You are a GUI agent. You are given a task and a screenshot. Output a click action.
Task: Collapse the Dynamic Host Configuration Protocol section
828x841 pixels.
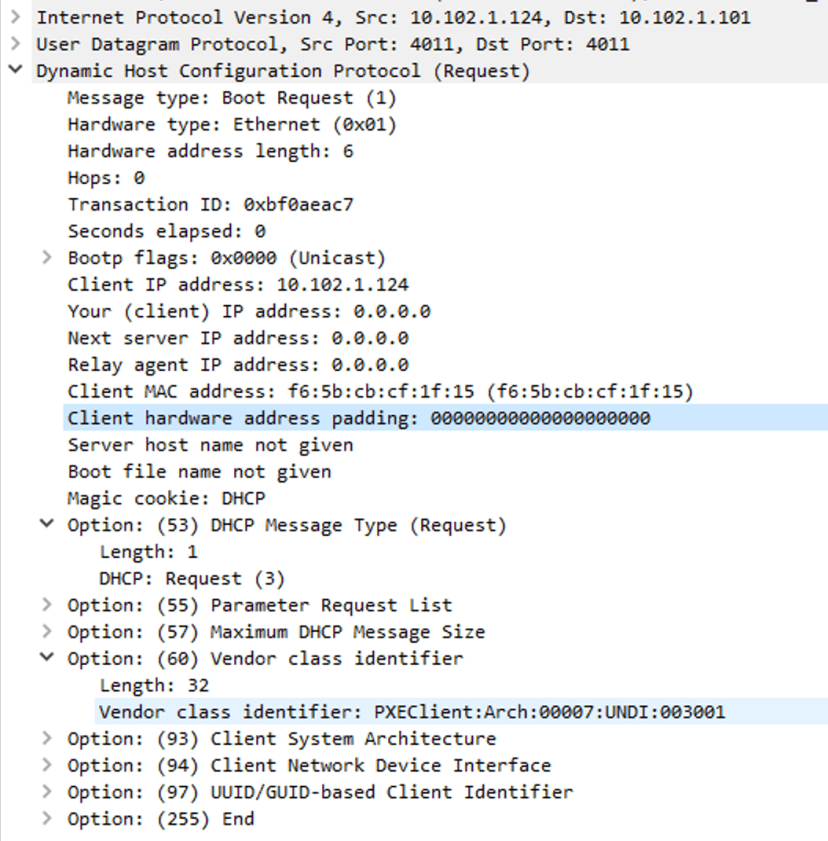point(14,71)
